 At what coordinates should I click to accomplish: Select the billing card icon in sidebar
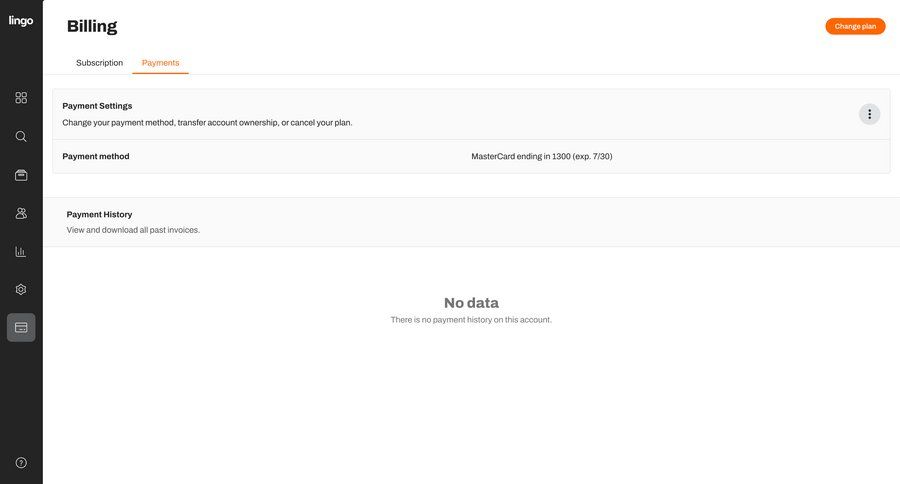pos(21,327)
